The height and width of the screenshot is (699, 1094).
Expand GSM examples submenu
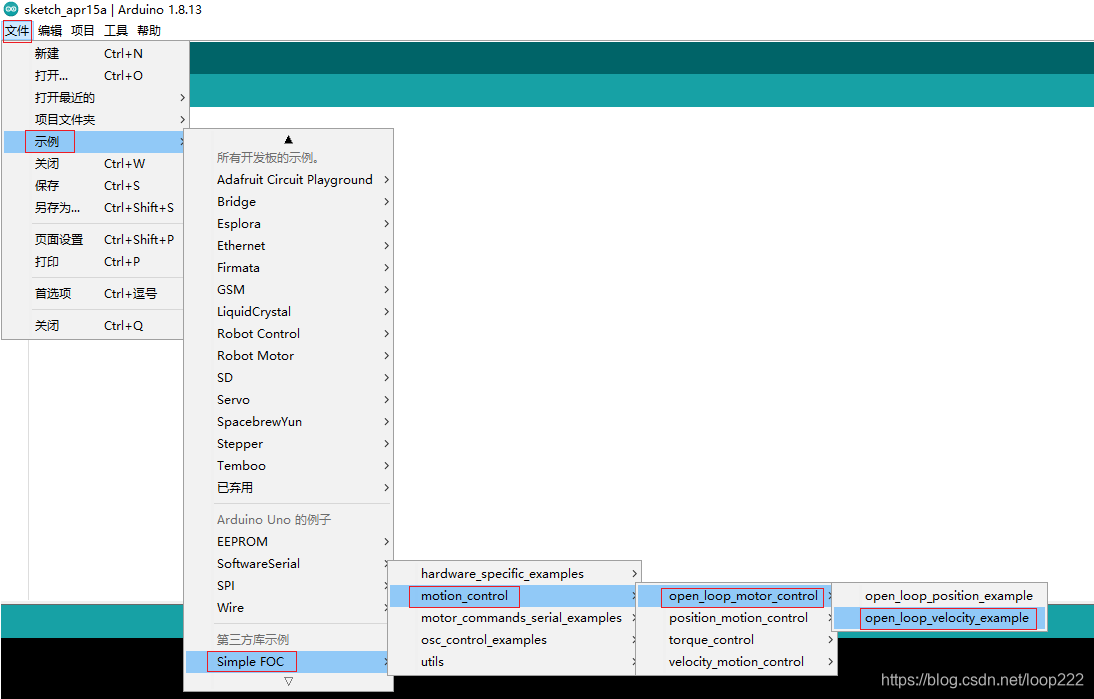pyautogui.click(x=288, y=290)
